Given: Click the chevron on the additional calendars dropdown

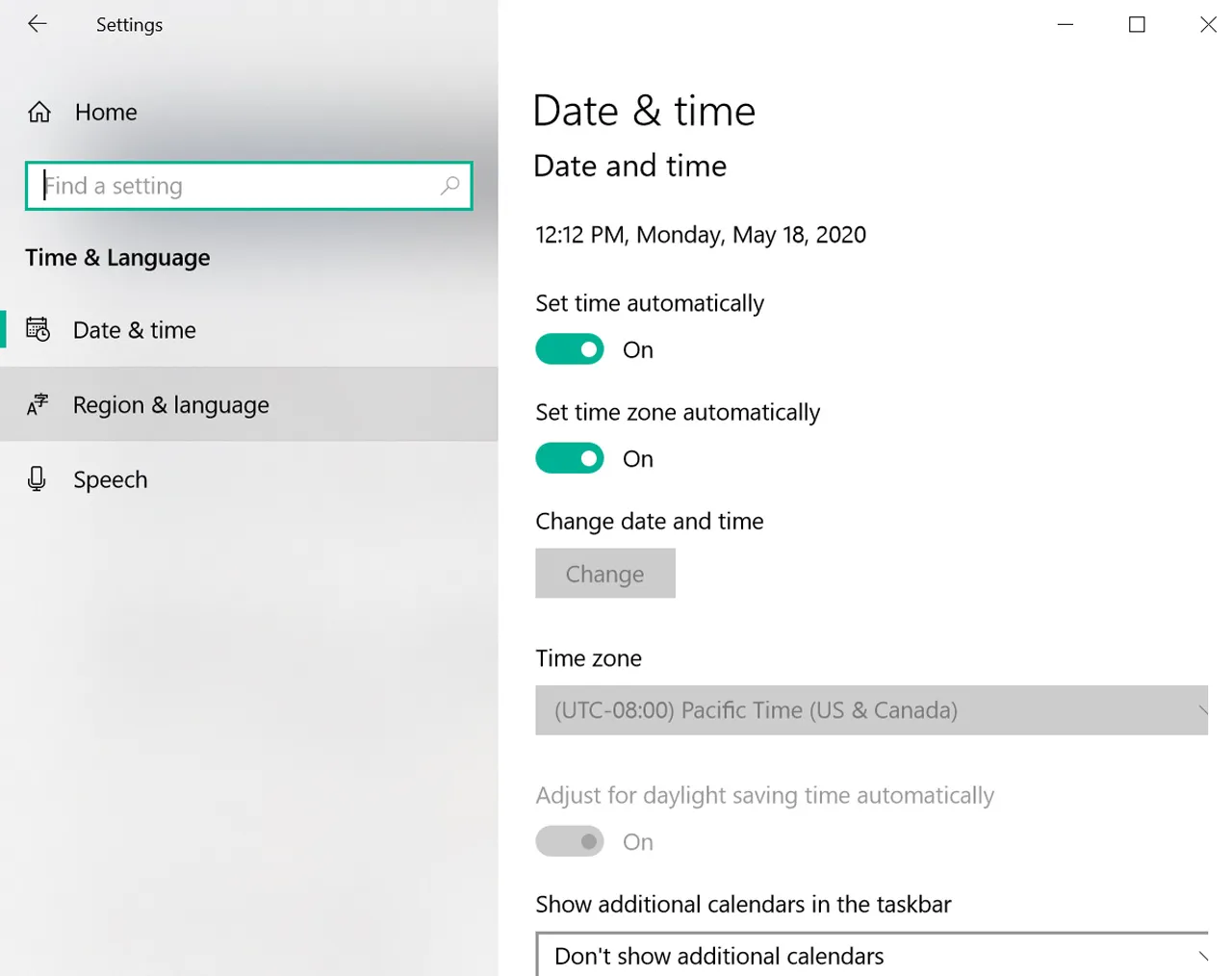Looking at the screenshot, I should coord(1201,955).
